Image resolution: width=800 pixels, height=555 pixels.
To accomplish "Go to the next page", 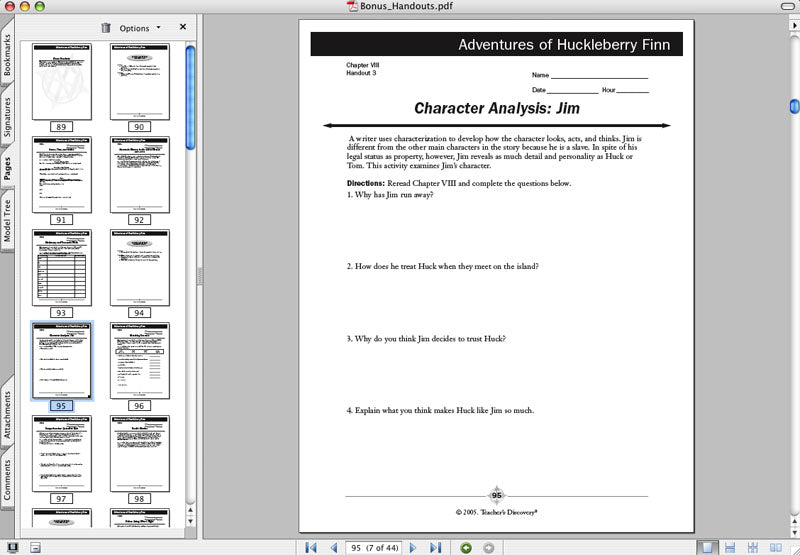I will coord(413,548).
